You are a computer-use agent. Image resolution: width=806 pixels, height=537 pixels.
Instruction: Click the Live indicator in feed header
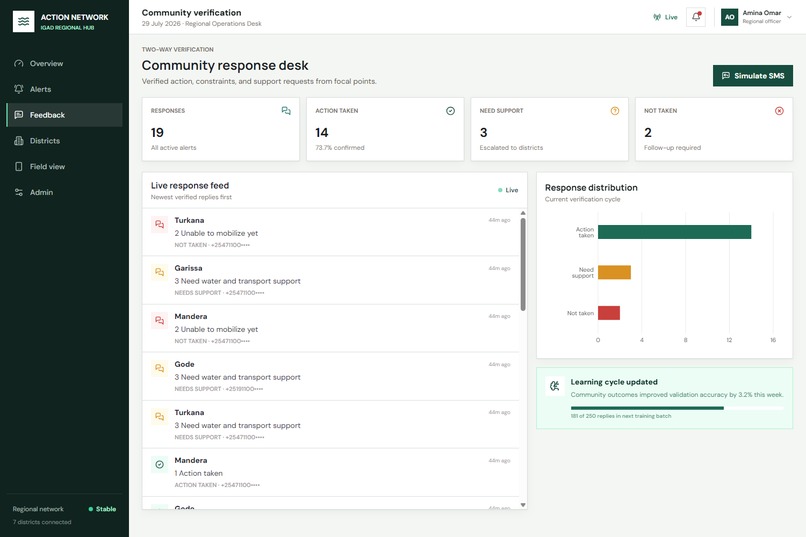[508, 190]
